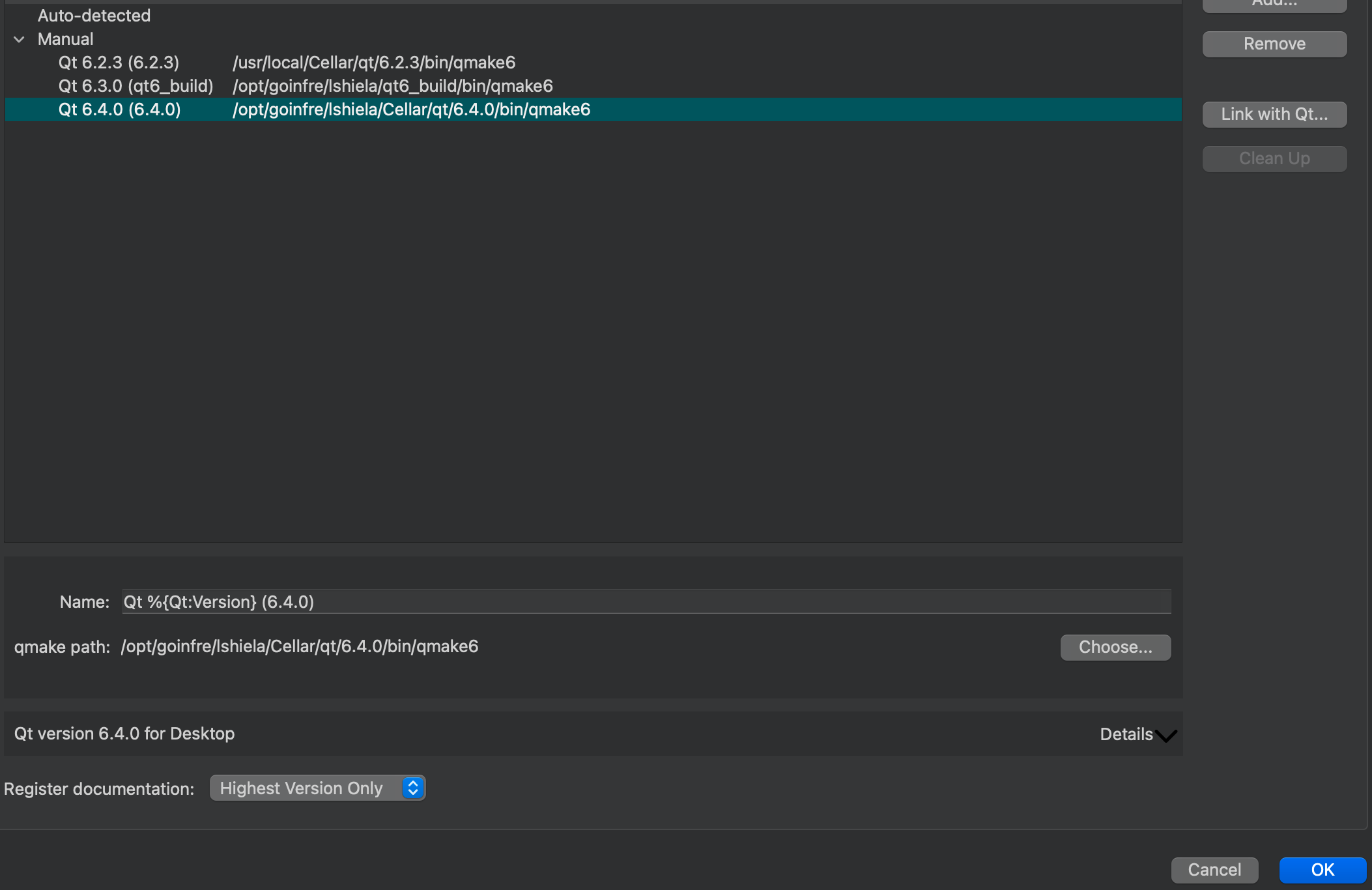Click the qt6_build qmake6 path cell
The image size is (1372, 890).
pos(393,86)
